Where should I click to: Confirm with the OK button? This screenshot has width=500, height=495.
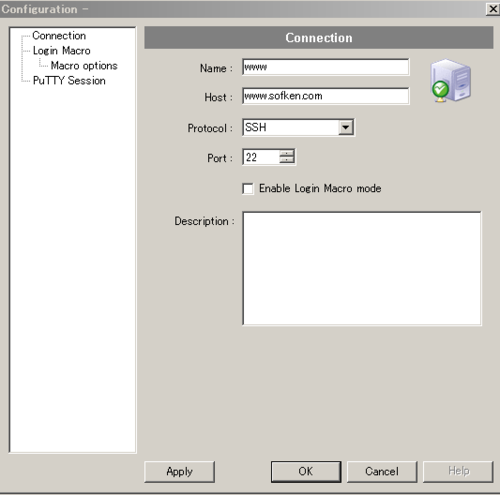(306, 471)
